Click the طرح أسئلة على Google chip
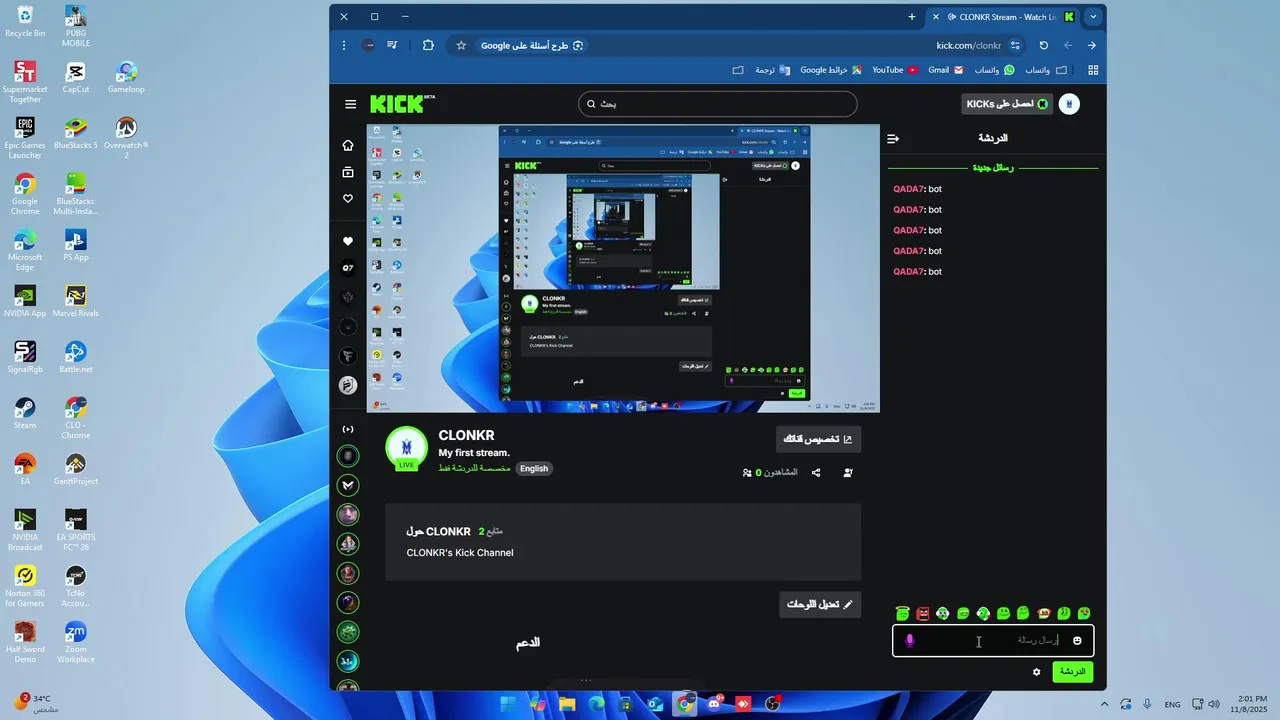The image size is (1280, 720). (532, 45)
